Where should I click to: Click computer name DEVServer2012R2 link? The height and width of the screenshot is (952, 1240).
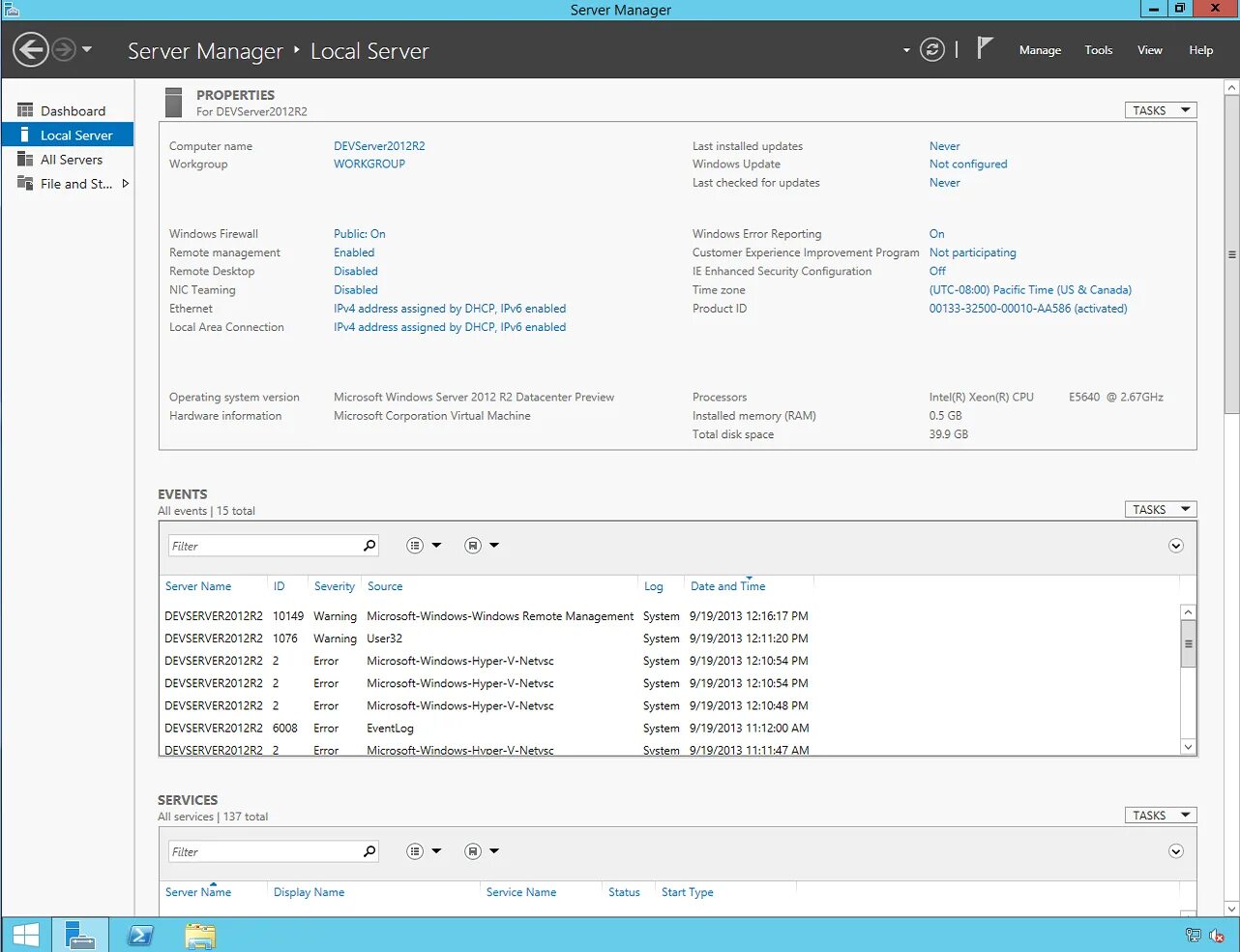(379, 146)
